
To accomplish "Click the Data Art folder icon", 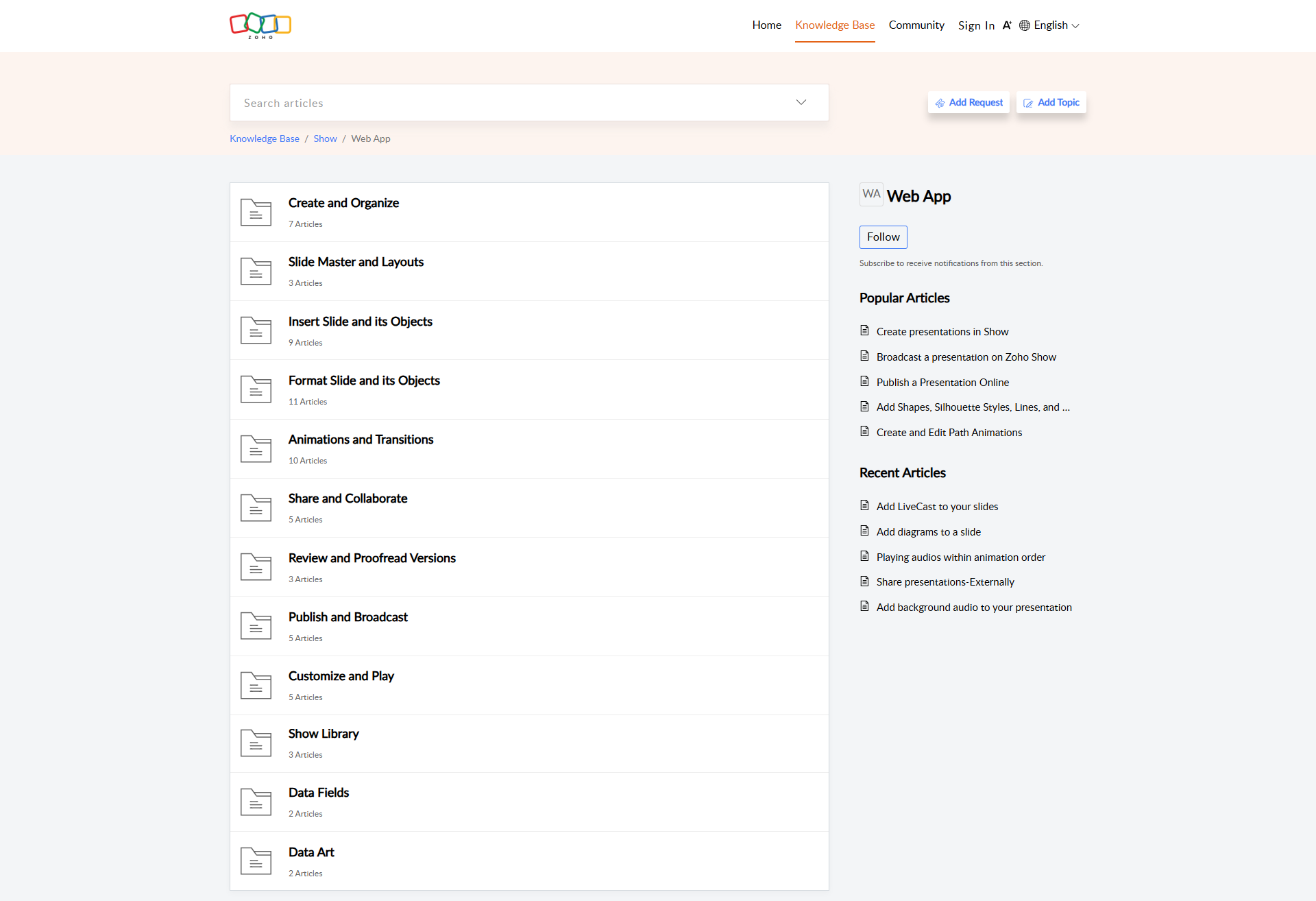I will [256, 861].
